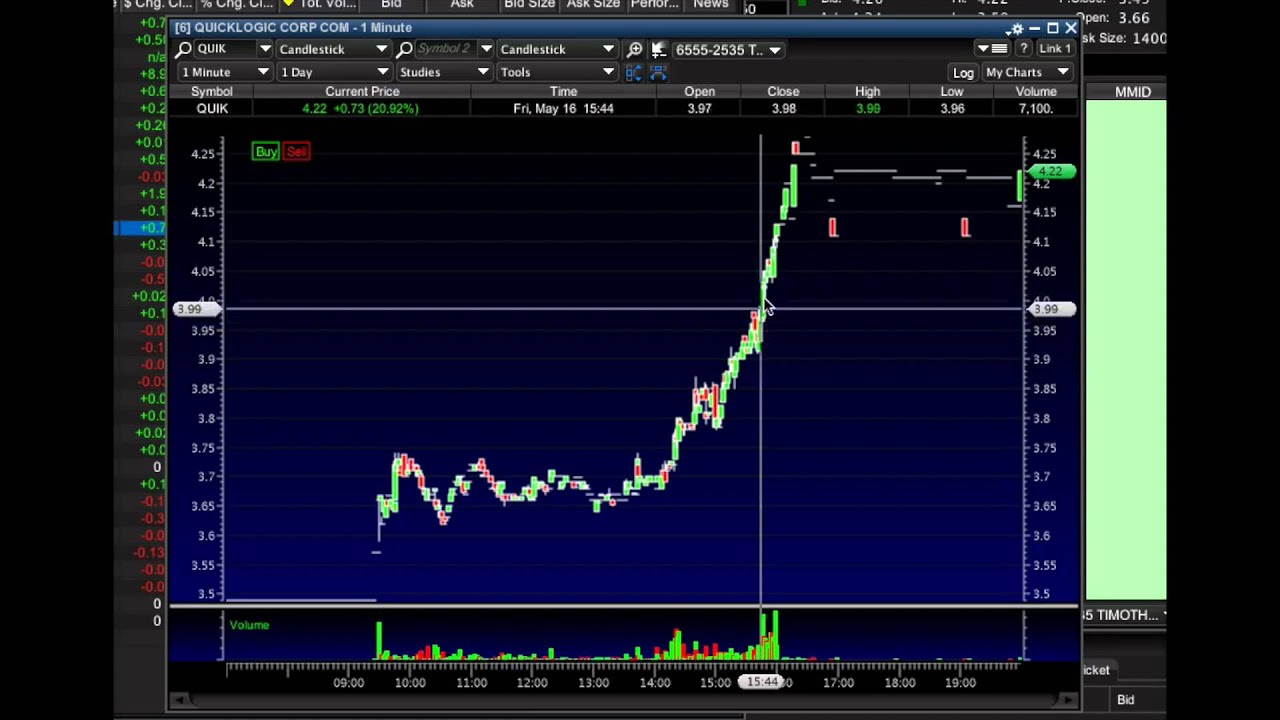This screenshot has height=720, width=1280.
Task: Click the Bid Size column header
Action: coord(529,4)
